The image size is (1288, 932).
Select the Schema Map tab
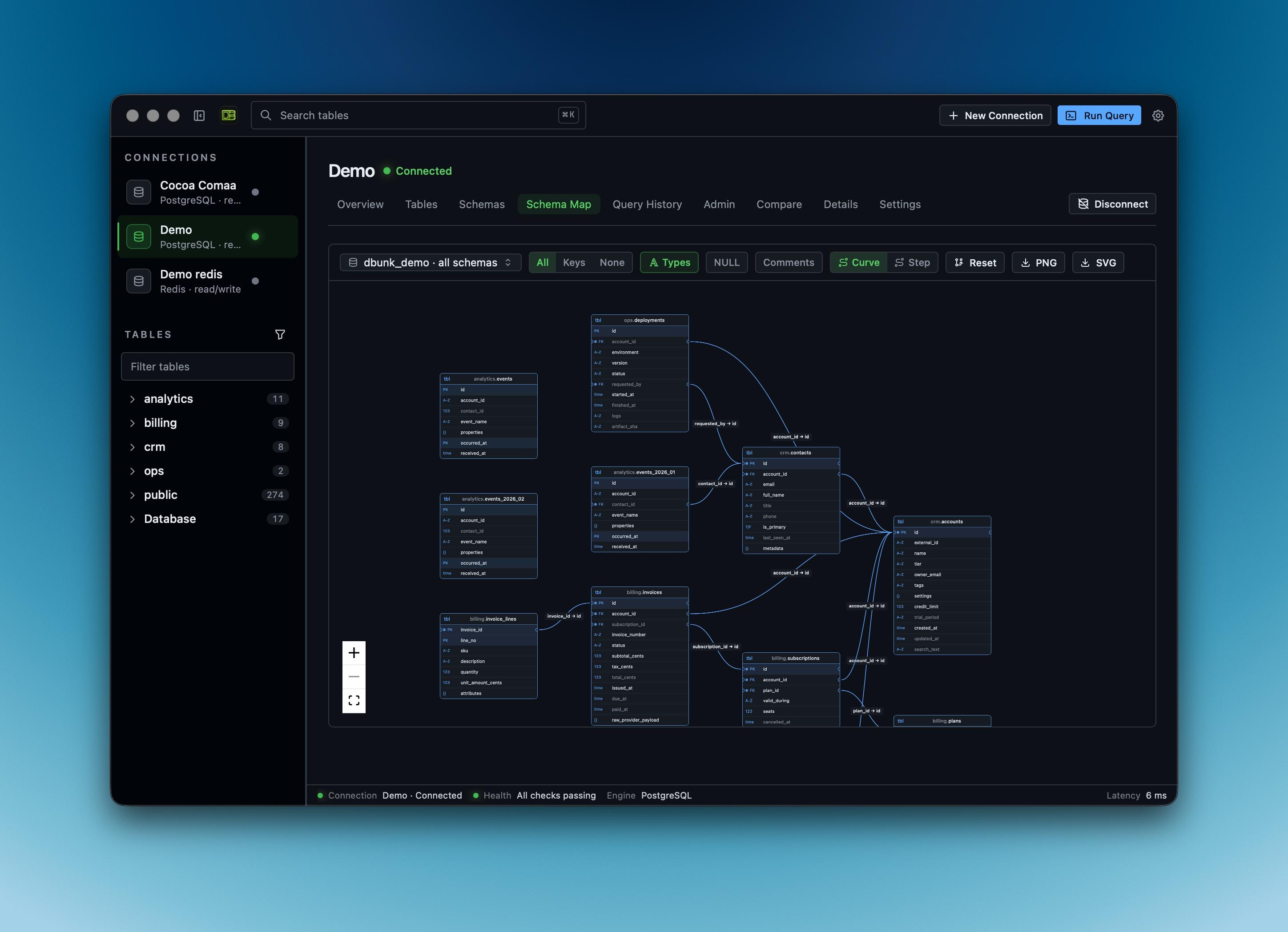[x=558, y=205]
